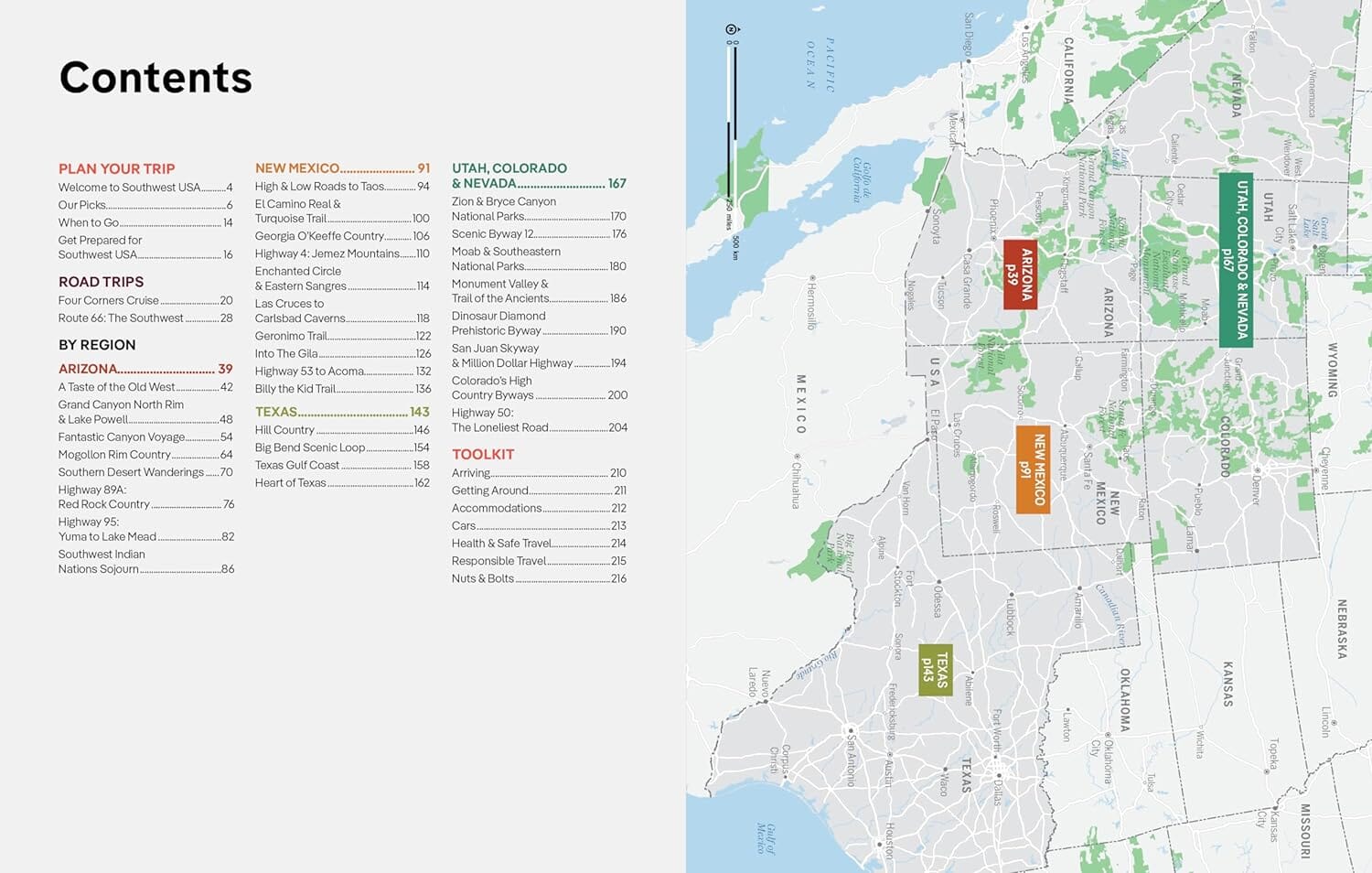Viewport: 1372px width, 873px height.
Task: Open the NEW MEXICO section heading
Action: 342,168
